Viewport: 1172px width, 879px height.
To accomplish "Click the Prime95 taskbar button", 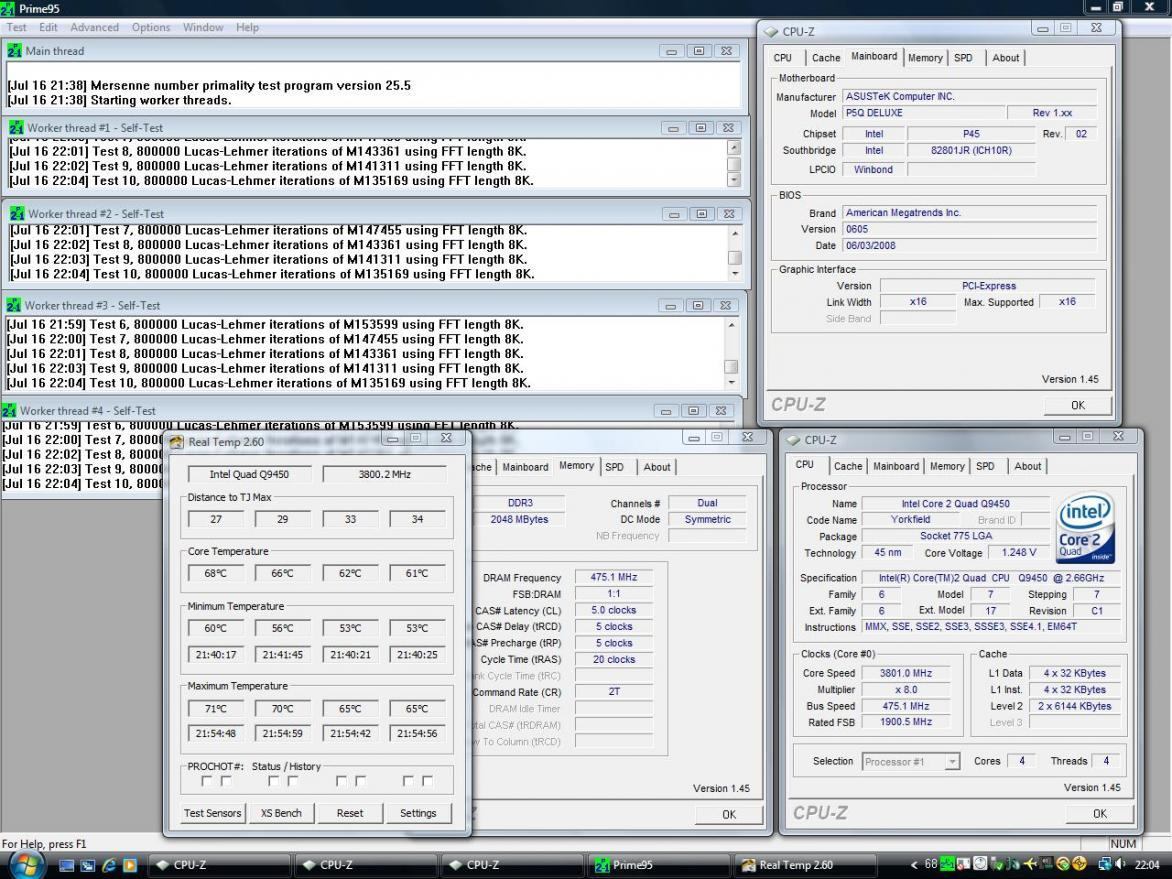I will (658, 865).
